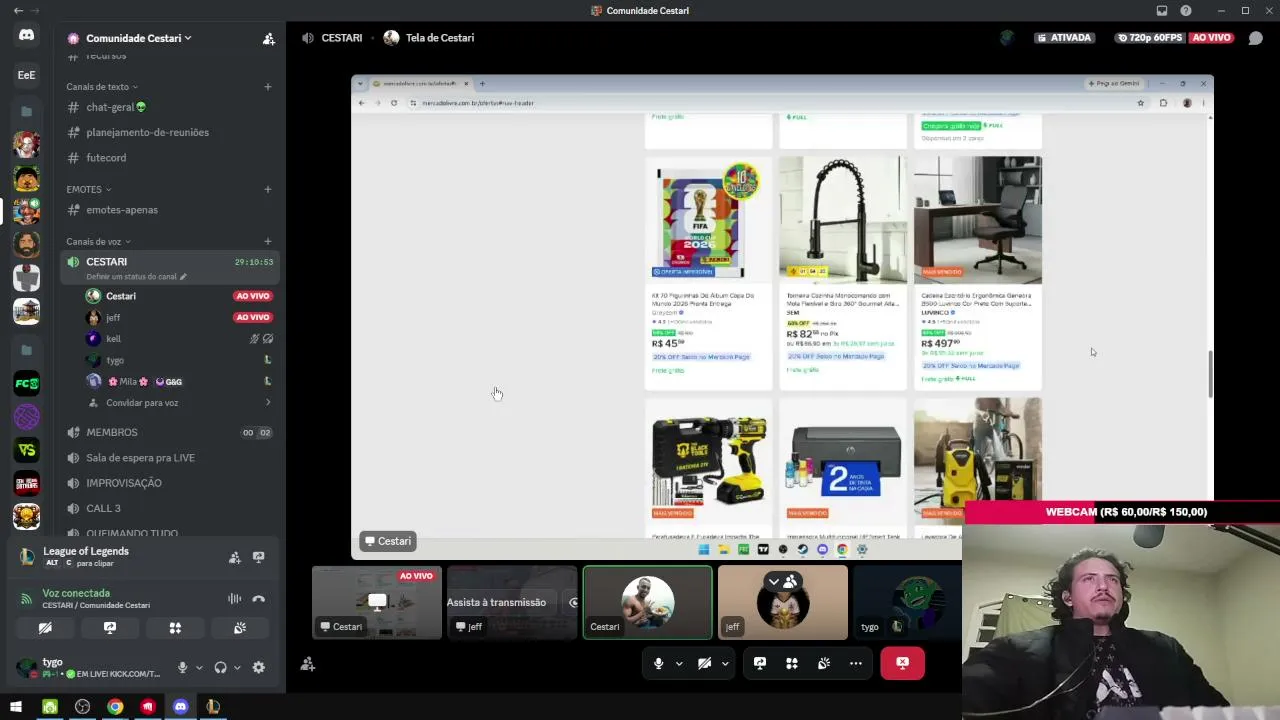
Task: Click the ATIVADA indicator button
Action: pyautogui.click(x=1065, y=38)
